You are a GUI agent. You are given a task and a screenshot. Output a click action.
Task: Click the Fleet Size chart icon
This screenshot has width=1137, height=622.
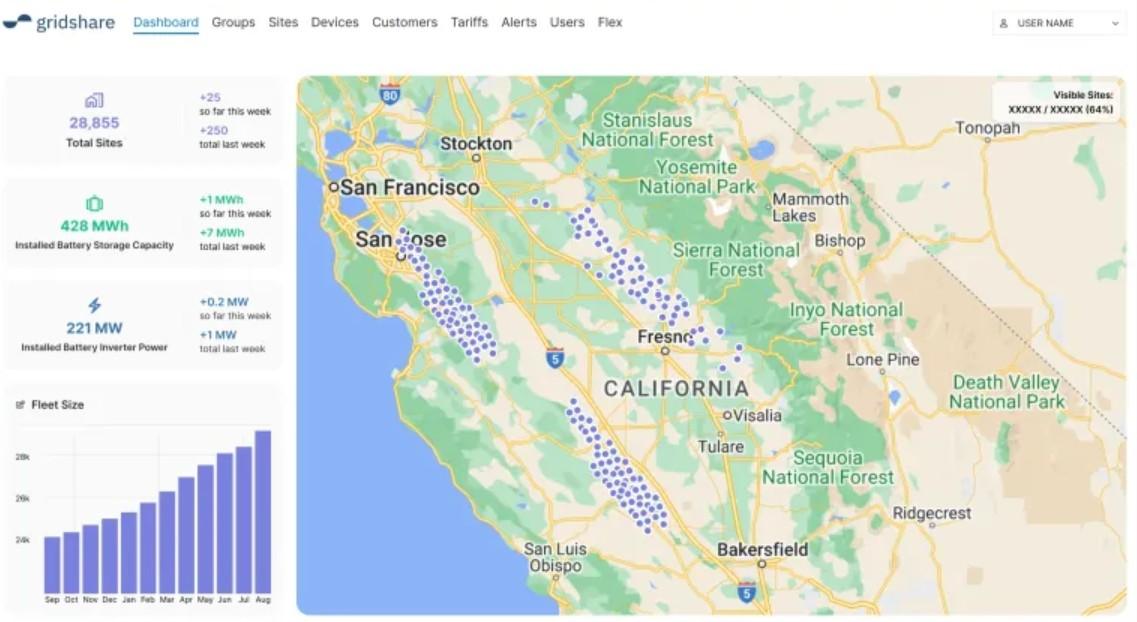pyautogui.click(x=20, y=405)
